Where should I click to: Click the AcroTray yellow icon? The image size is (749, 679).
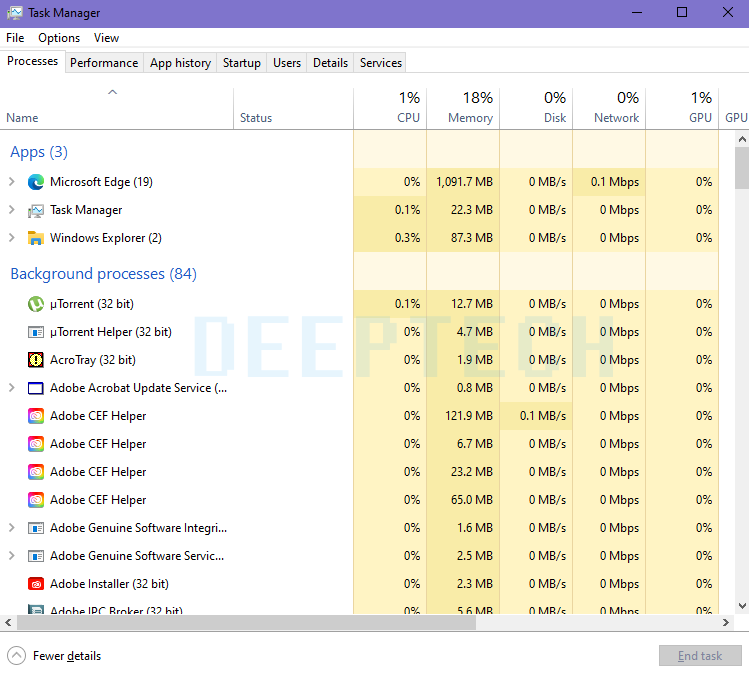point(36,360)
